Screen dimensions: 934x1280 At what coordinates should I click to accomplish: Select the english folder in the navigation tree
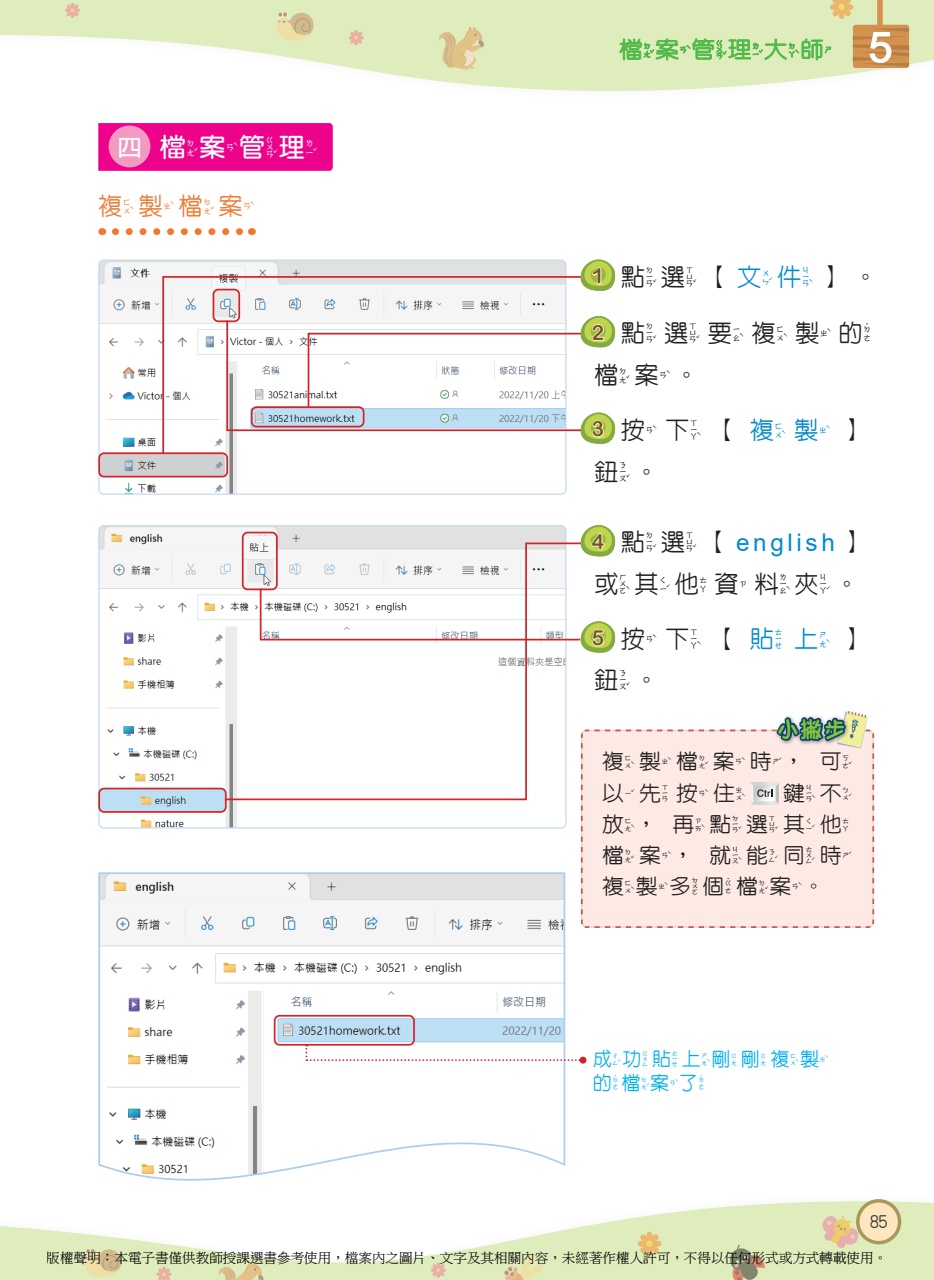coord(169,800)
